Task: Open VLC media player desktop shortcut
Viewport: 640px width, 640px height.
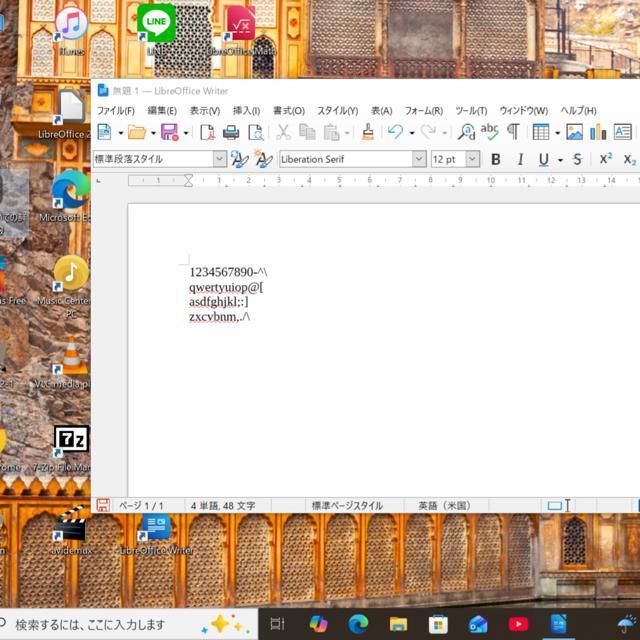Action: pyautogui.click(x=70, y=362)
